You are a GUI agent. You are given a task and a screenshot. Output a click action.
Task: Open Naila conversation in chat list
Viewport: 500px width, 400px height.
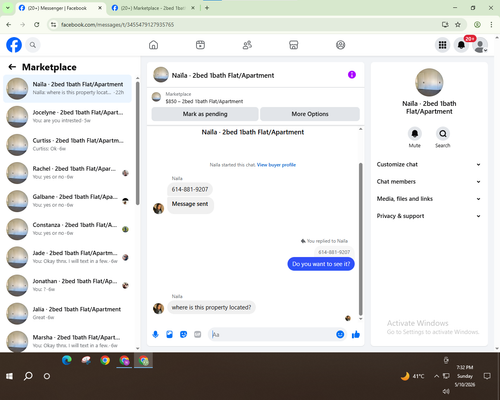[68, 89]
